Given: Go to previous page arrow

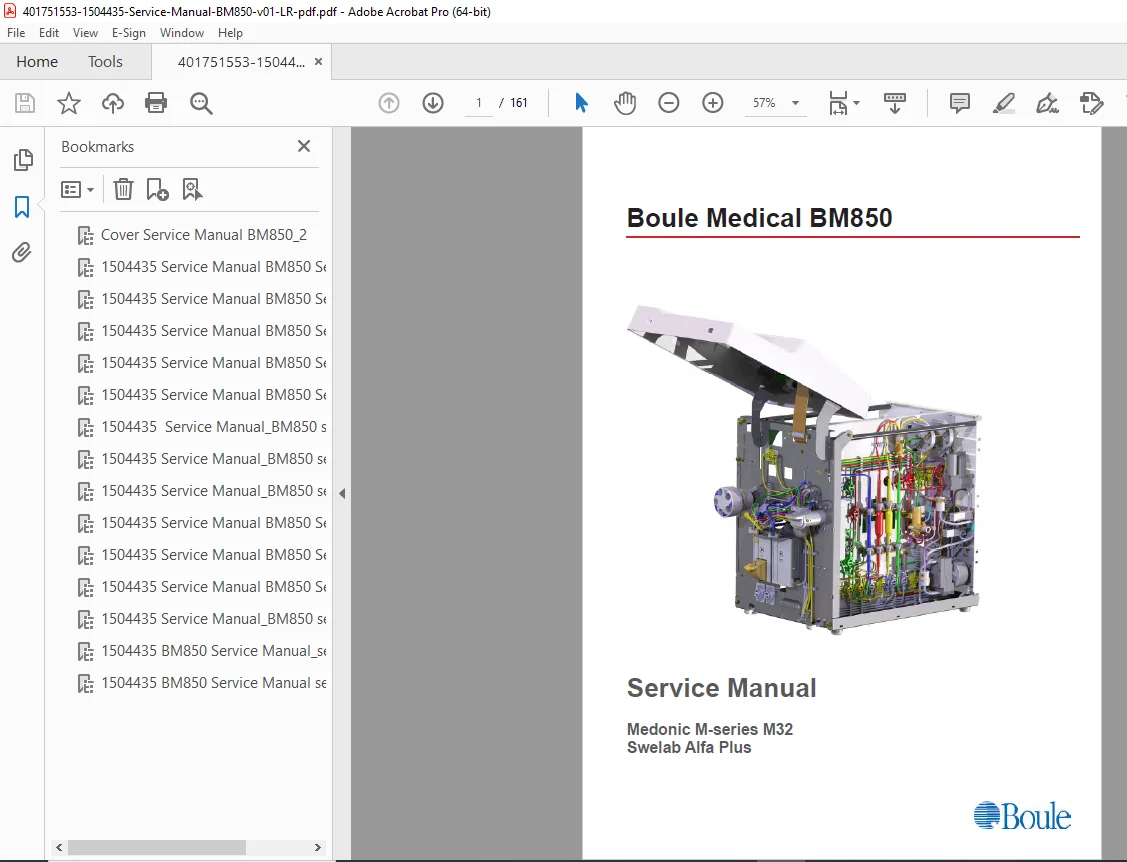Looking at the screenshot, I should (x=389, y=103).
